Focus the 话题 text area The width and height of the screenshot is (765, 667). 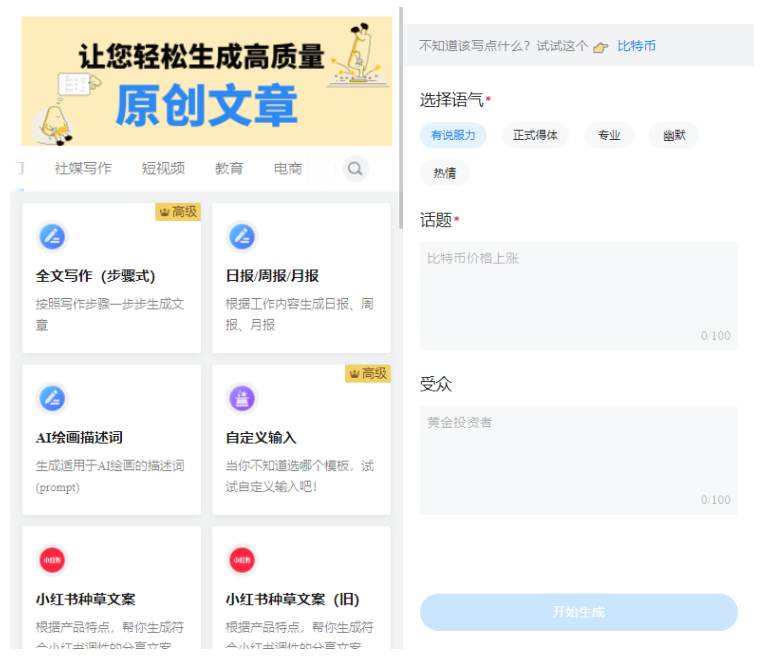579,296
